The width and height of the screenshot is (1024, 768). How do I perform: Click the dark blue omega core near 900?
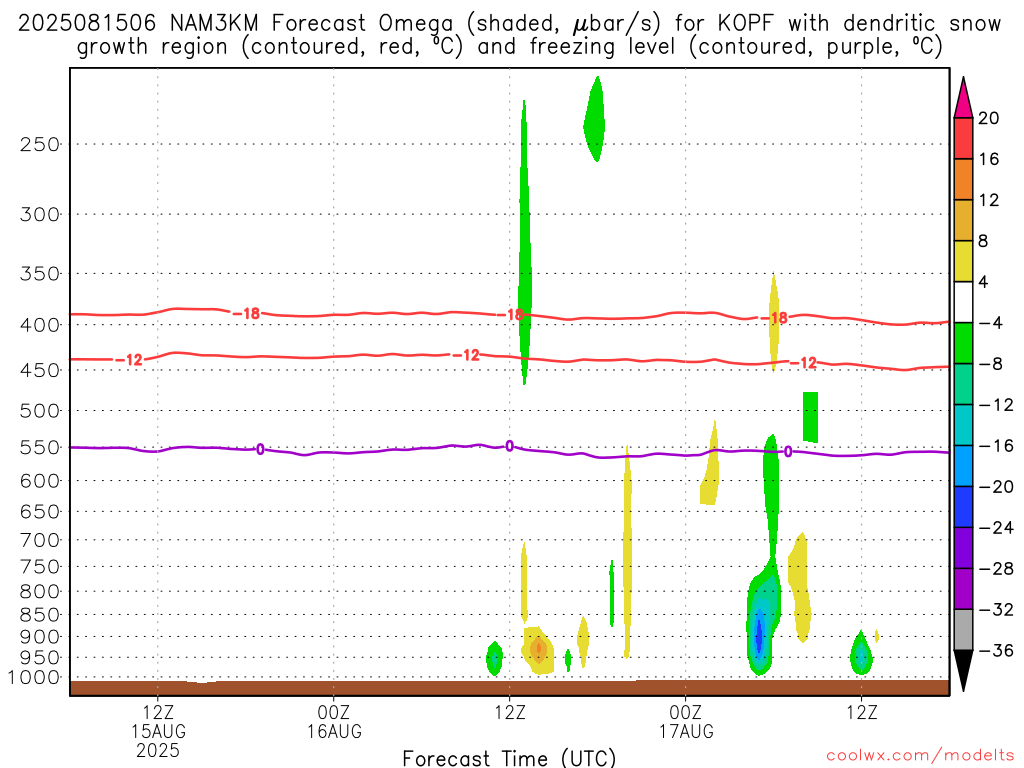tap(759, 633)
